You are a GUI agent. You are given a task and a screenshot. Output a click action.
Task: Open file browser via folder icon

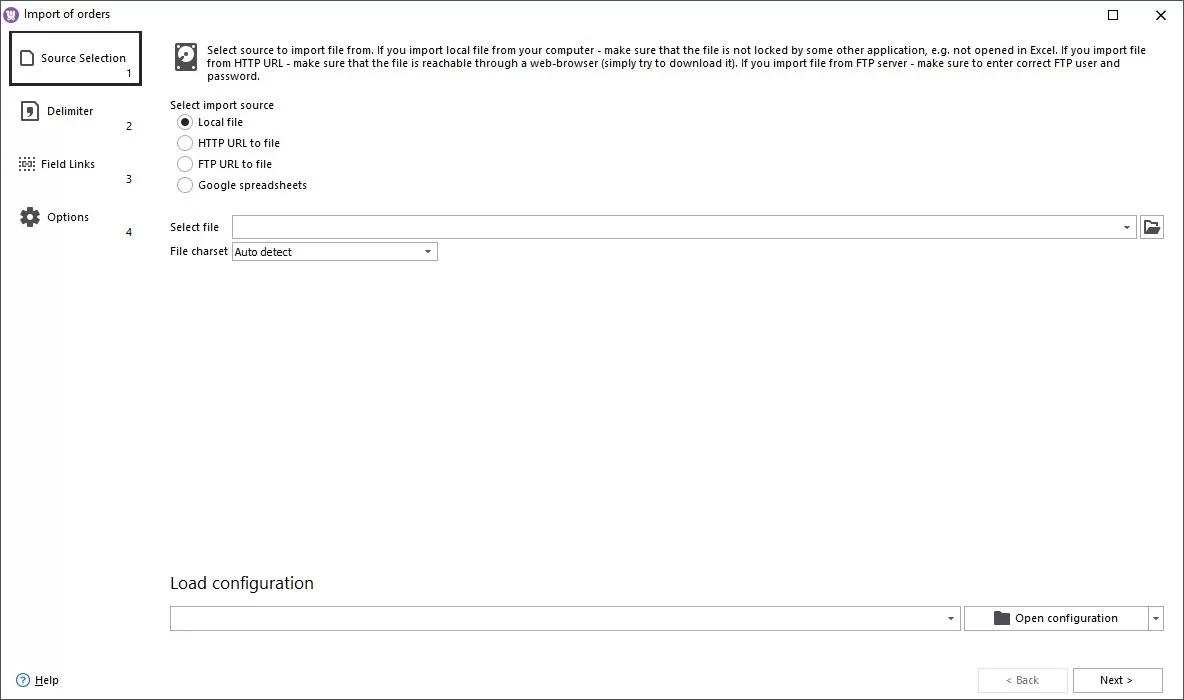pos(1151,226)
